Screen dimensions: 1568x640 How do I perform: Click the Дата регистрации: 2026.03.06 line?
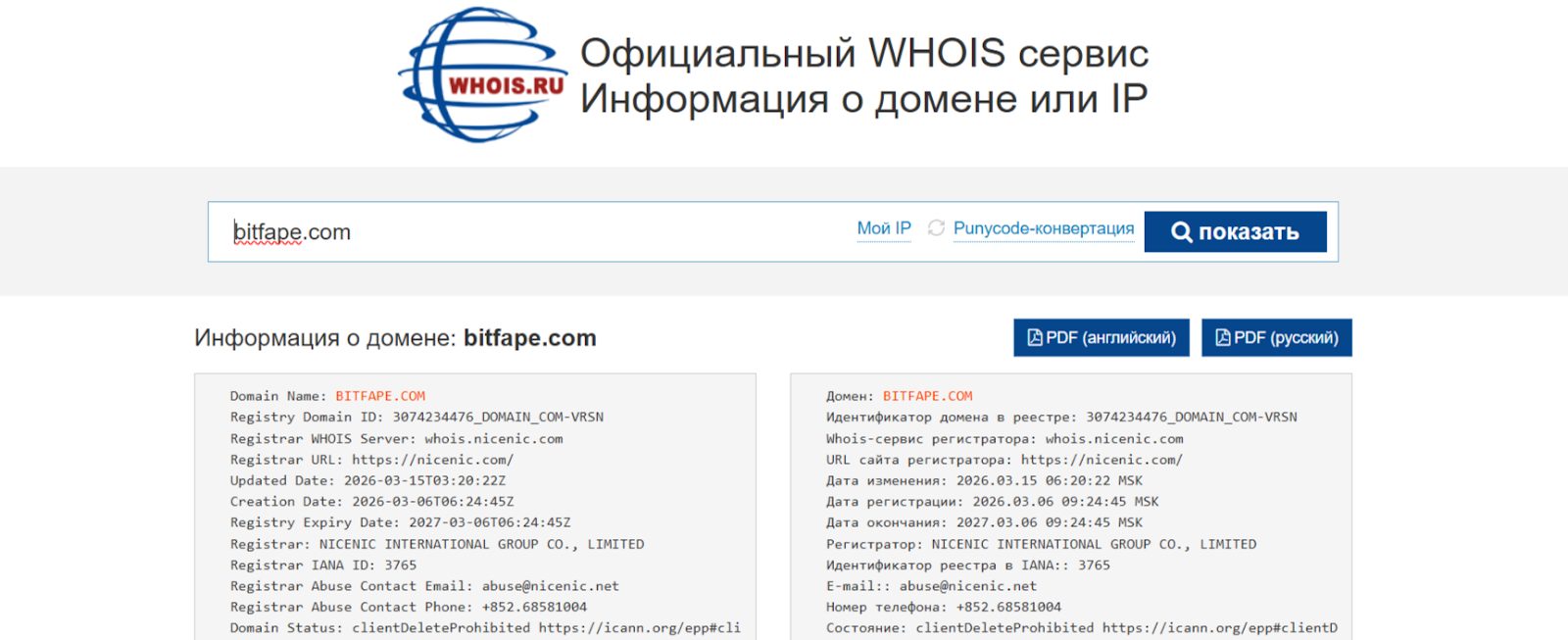[x=993, y=502]
